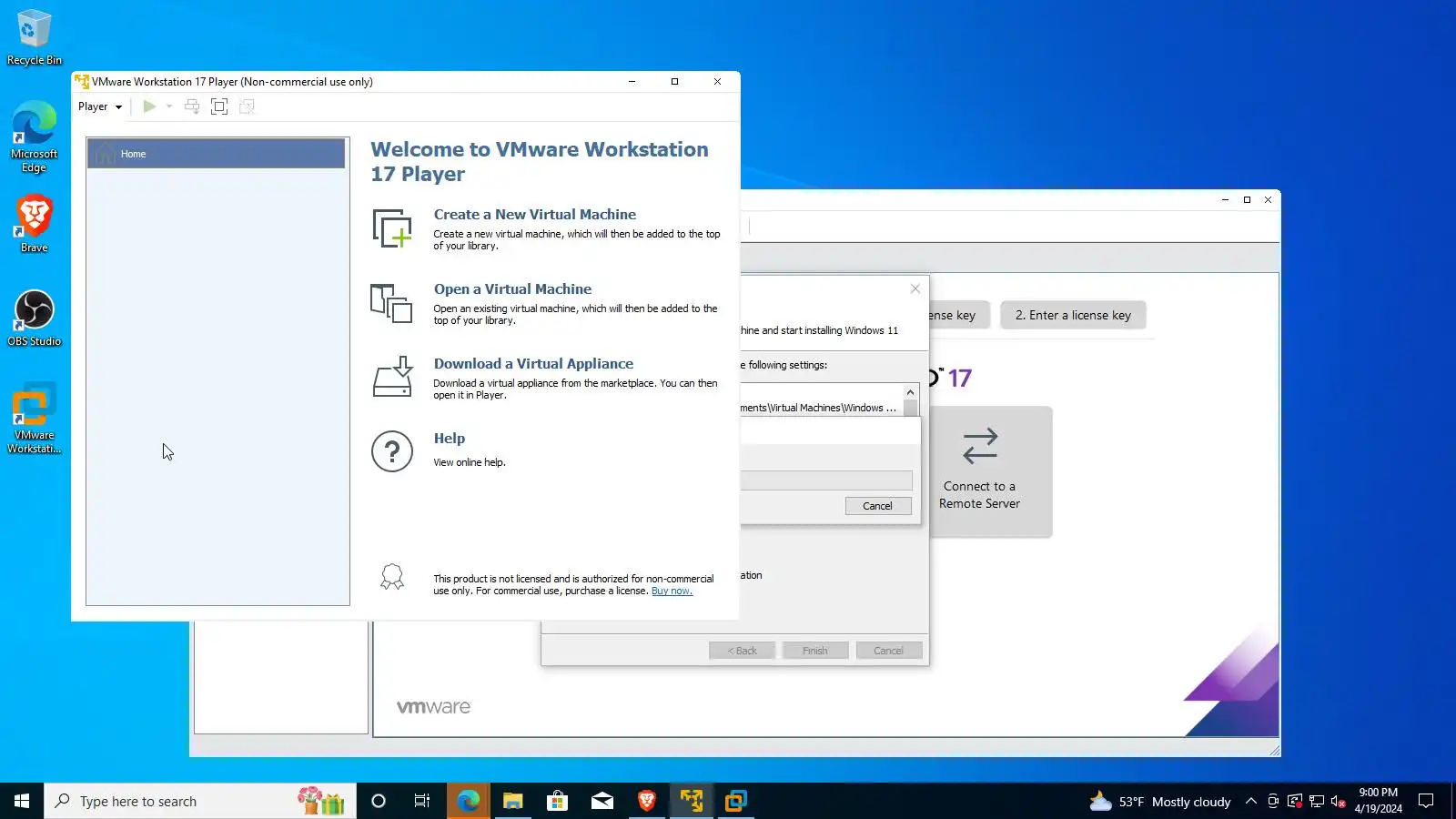This screenshot has width=1456, height=819.
Task: Expand the power options arrow beside play
Action: point(169,106)
